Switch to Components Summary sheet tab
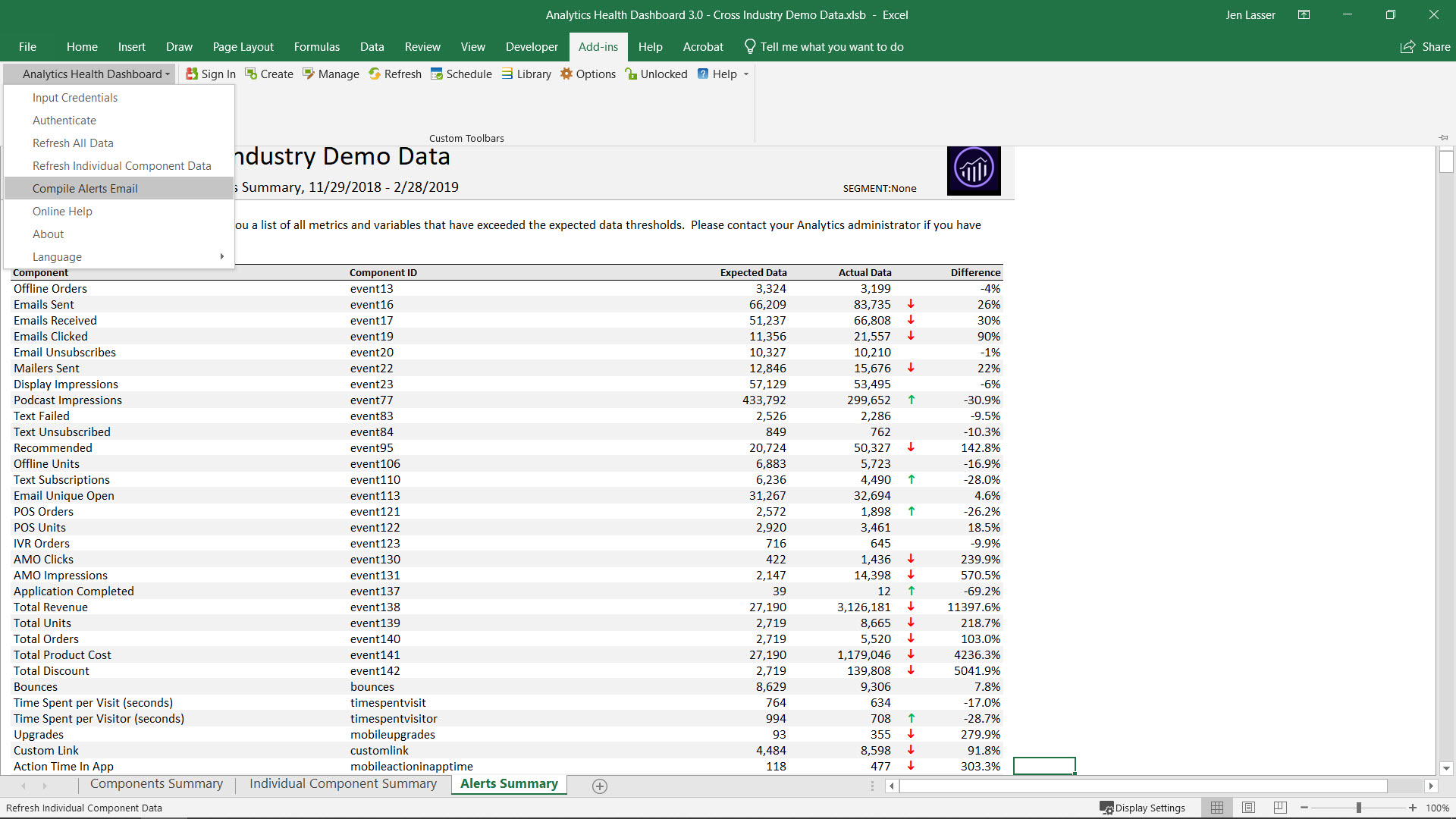 [x=156, y=784]
